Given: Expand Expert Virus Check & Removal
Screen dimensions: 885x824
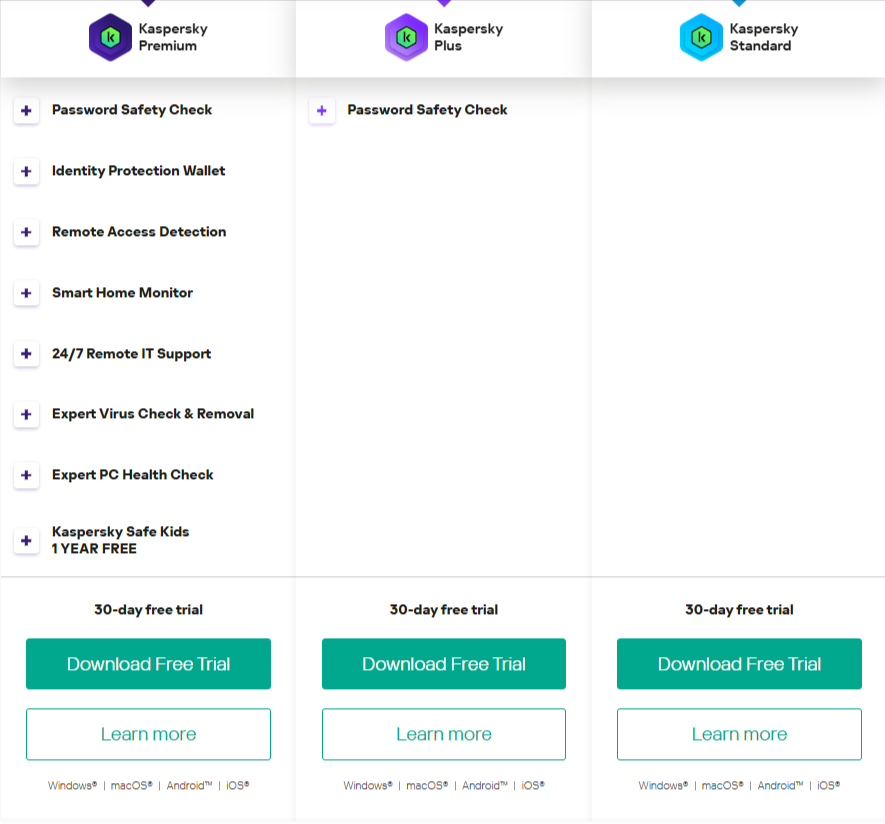Looking at the screenshot, I should click(x=26, y=414).
